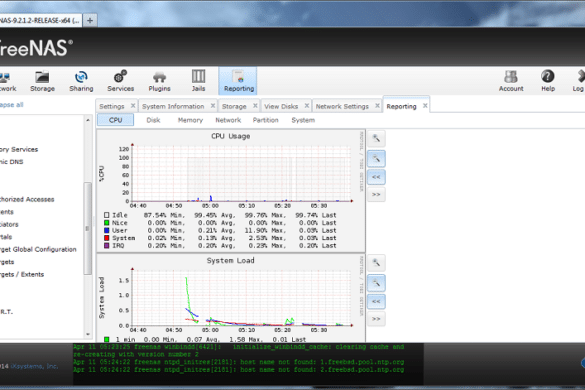Switch to the Storage tab
The height and width of the screenshot is (390, 585).
(234, 106)
